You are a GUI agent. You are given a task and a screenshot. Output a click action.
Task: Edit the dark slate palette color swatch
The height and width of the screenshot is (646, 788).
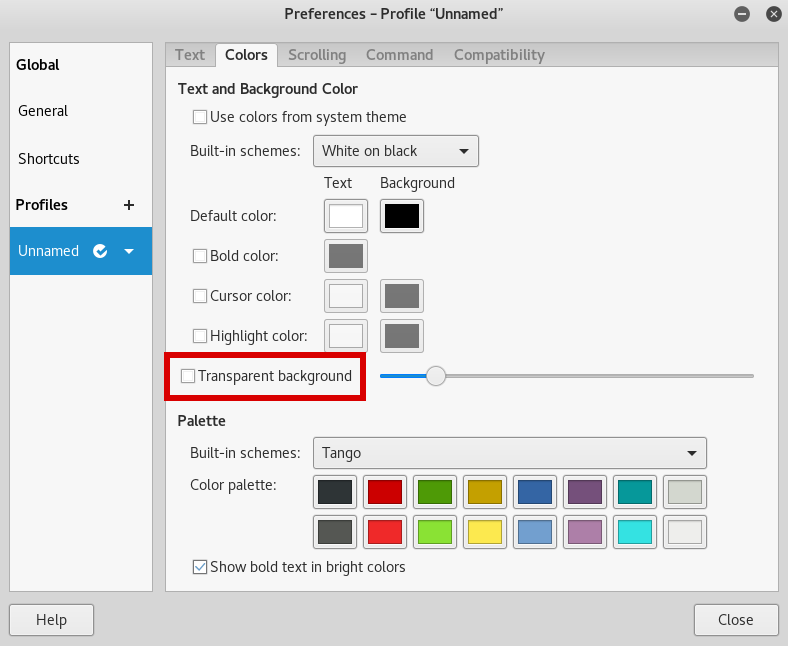tap(335, 492)
